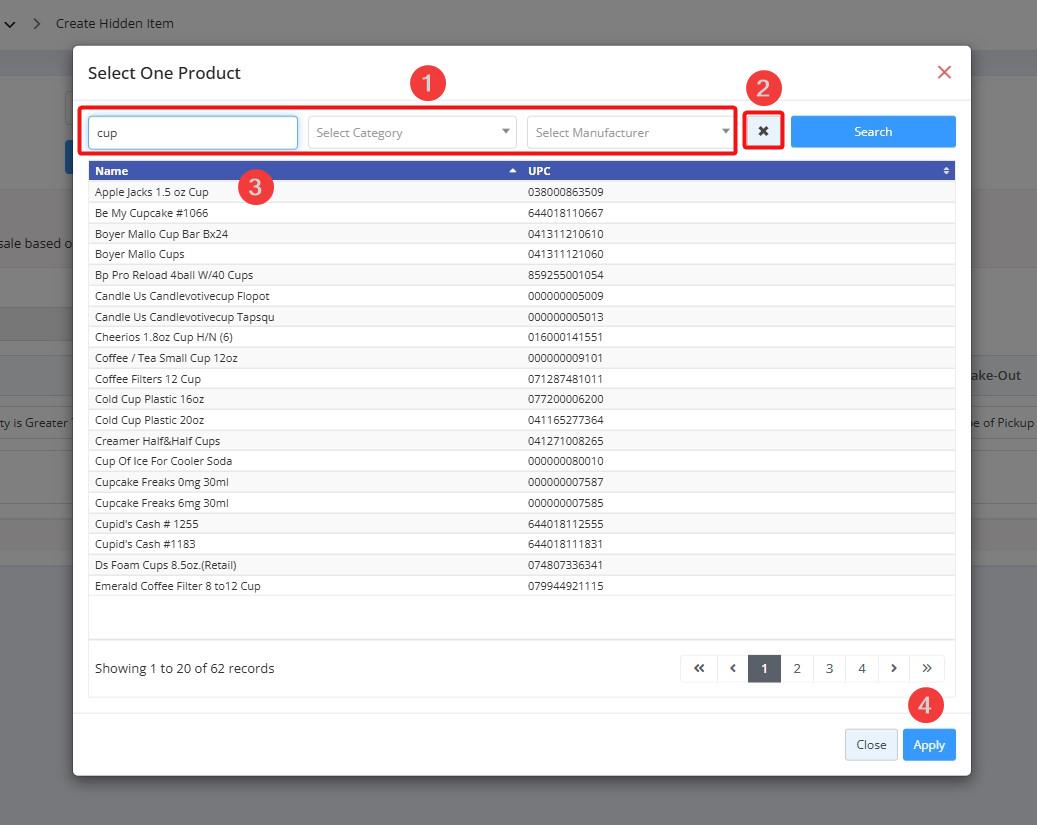Click UPC value 016000141551
This screenshot has width=1037, height=825.
pos(565,337)
